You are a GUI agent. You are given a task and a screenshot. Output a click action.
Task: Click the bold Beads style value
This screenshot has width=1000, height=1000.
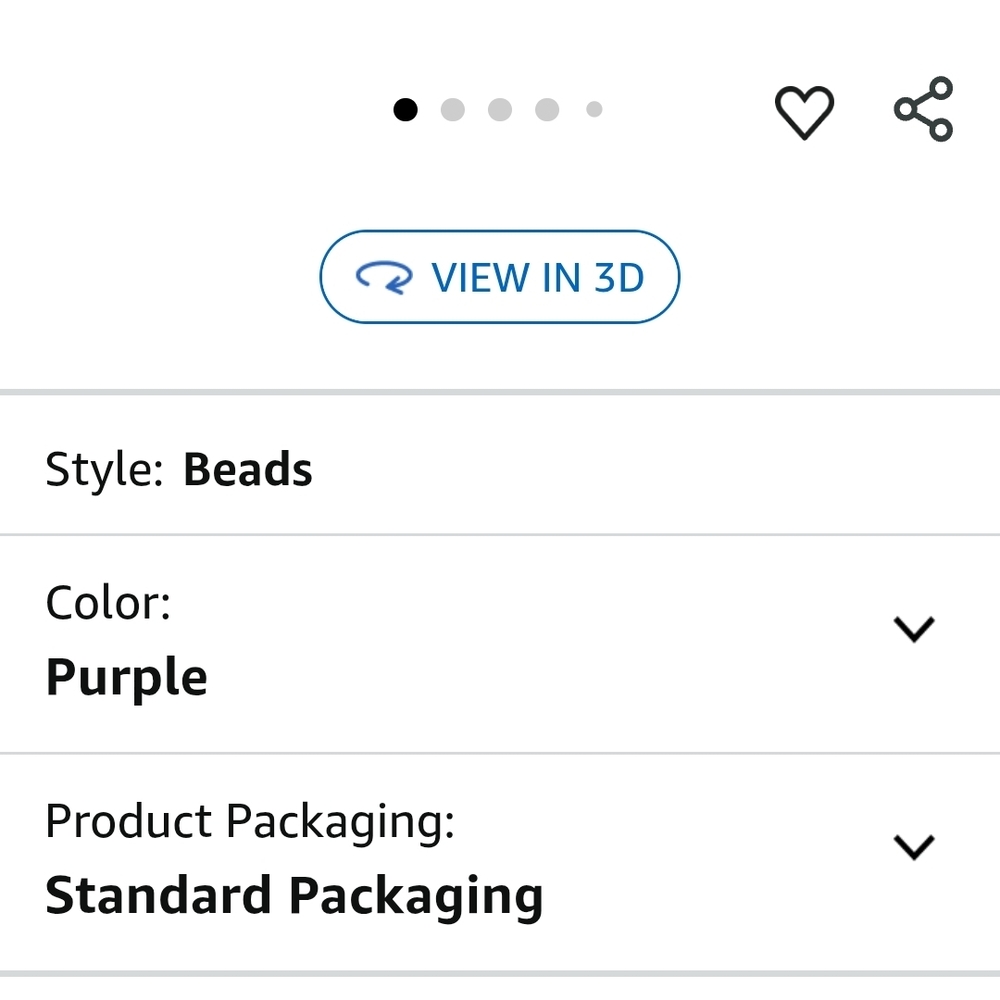tap(247, 469)
